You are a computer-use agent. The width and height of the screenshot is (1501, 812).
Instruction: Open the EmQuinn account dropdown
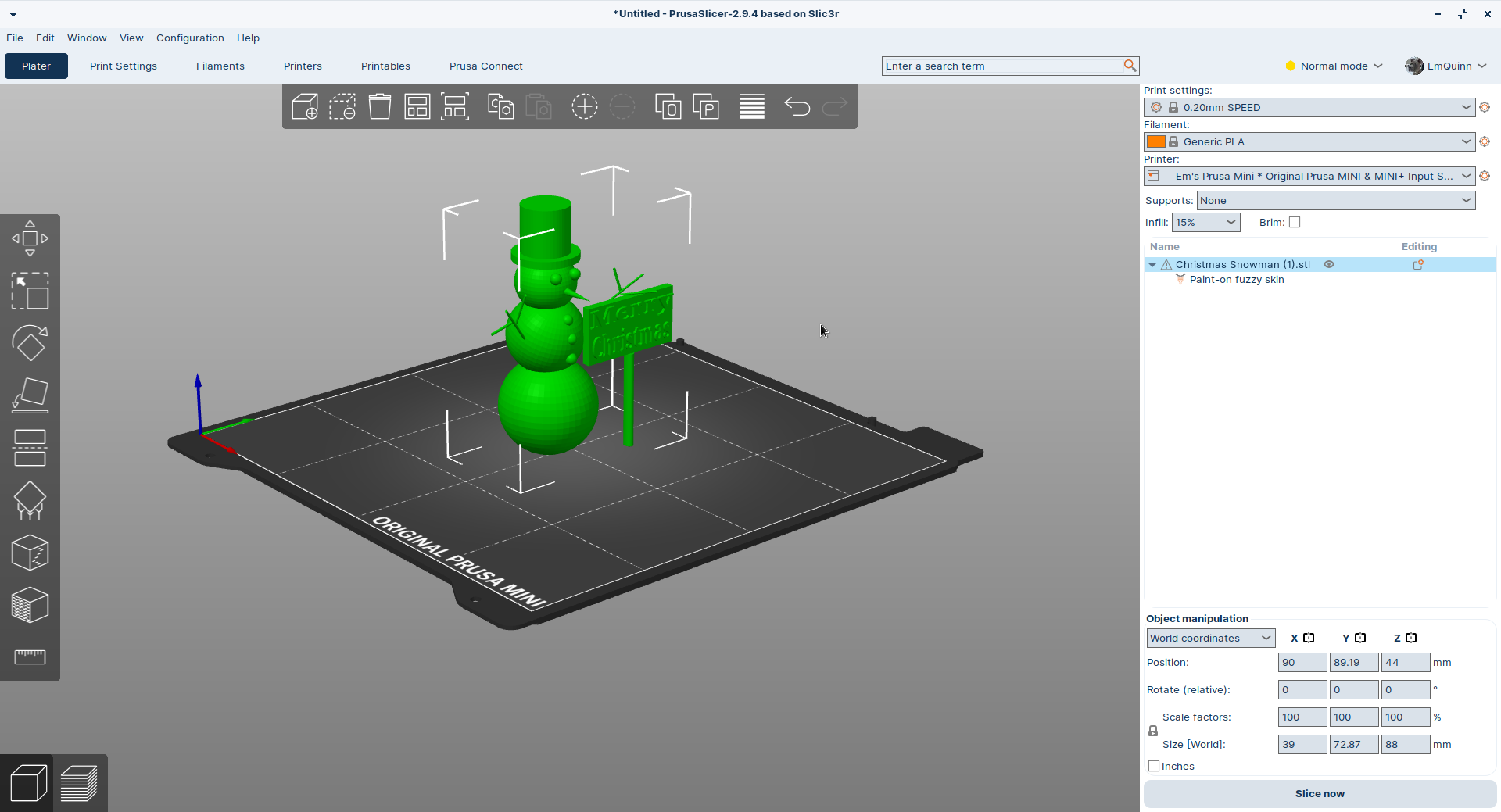pyautogui.click(x=1446, y=66)
